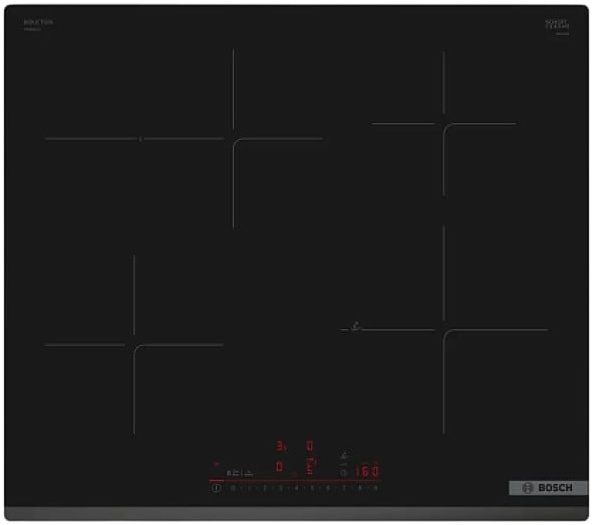Screen dimensions: 593x525
Task: Click the Bosch logo badge
Action: point(548,488)
